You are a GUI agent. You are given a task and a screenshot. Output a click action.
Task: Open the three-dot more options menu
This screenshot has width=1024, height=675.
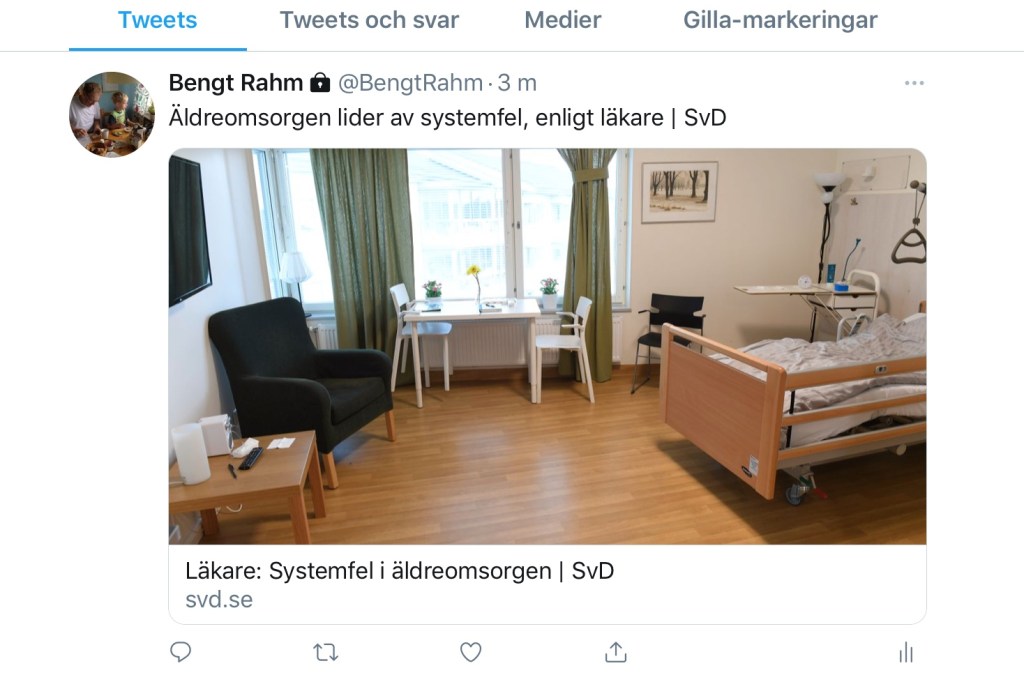point(914,83)
